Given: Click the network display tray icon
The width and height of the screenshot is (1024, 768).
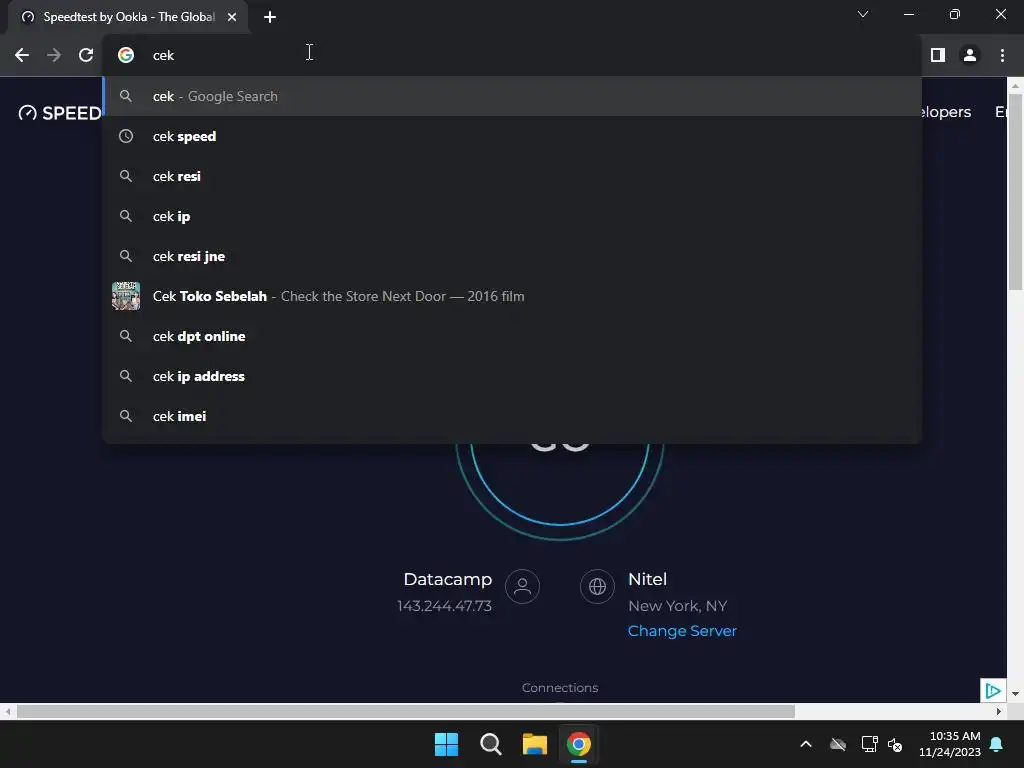Looking at the screenshot, I should pos(869,744).
